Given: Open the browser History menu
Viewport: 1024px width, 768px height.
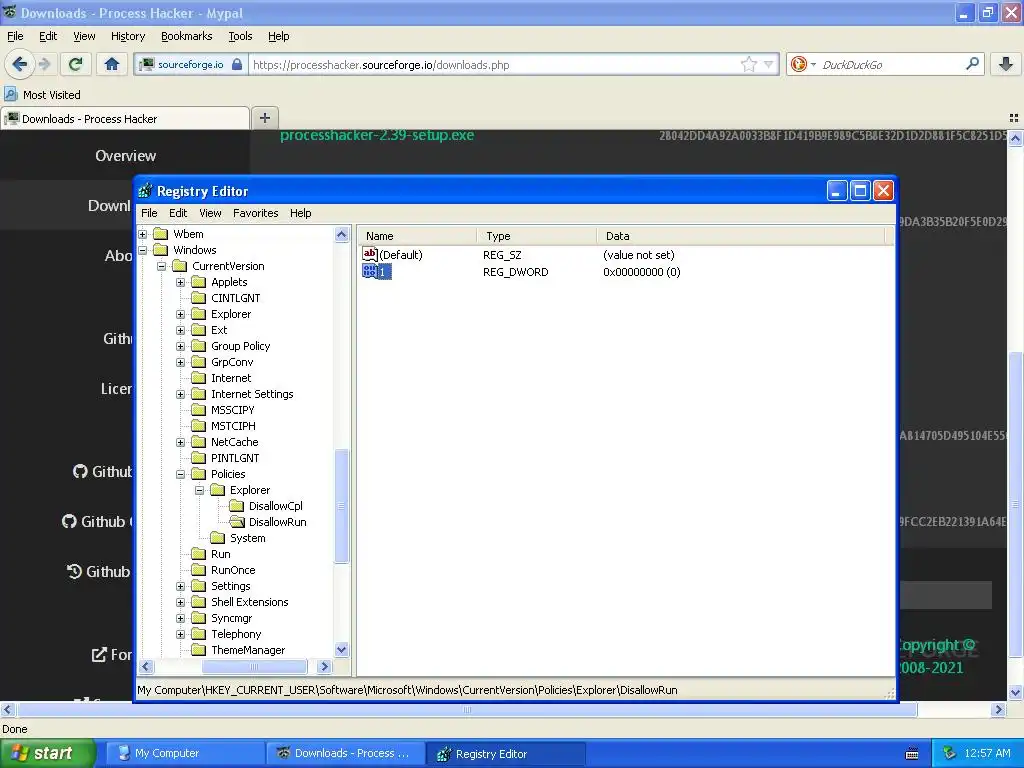Looking at the screenshot, I should (x=127, y=36).
